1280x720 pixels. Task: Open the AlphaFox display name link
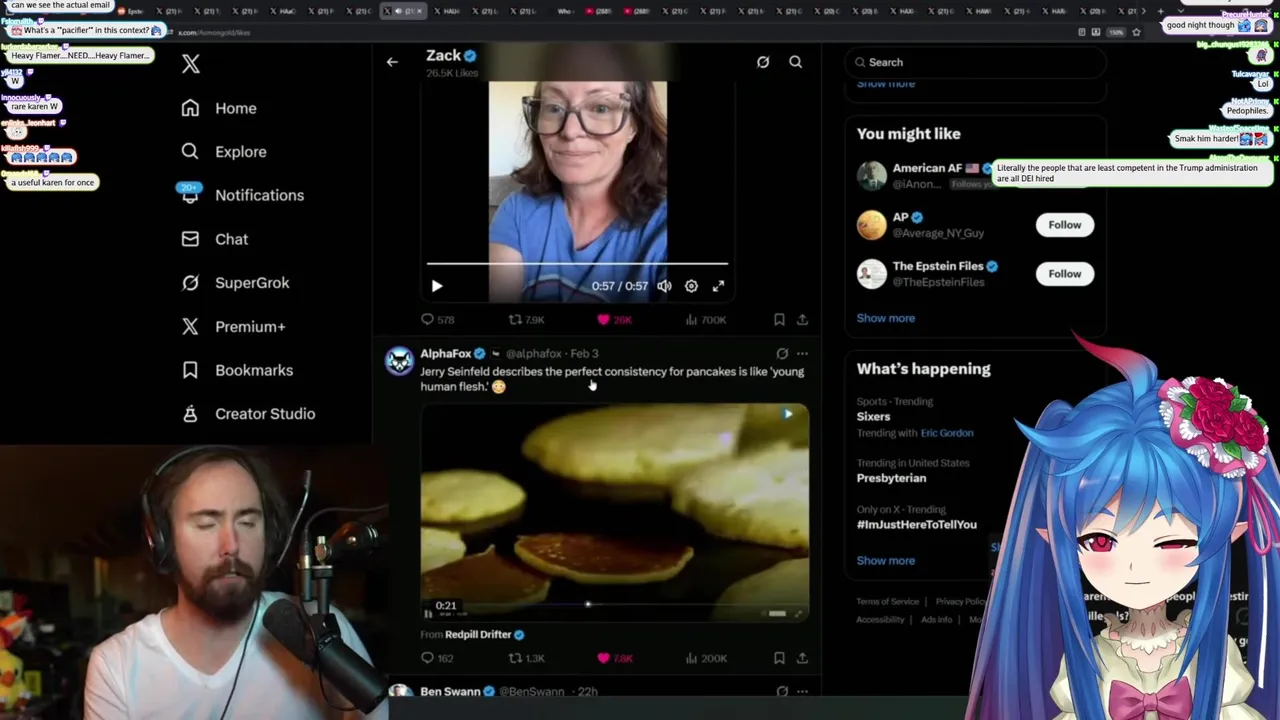click(x=445, y=354)
